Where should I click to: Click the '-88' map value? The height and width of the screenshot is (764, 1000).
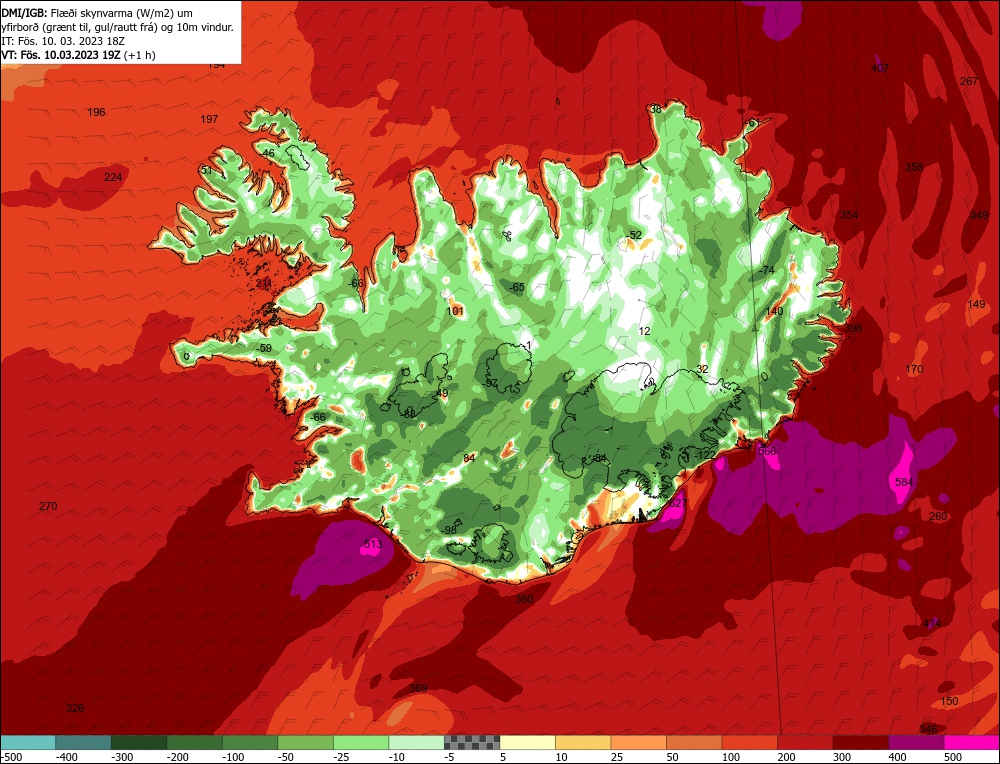408,414
